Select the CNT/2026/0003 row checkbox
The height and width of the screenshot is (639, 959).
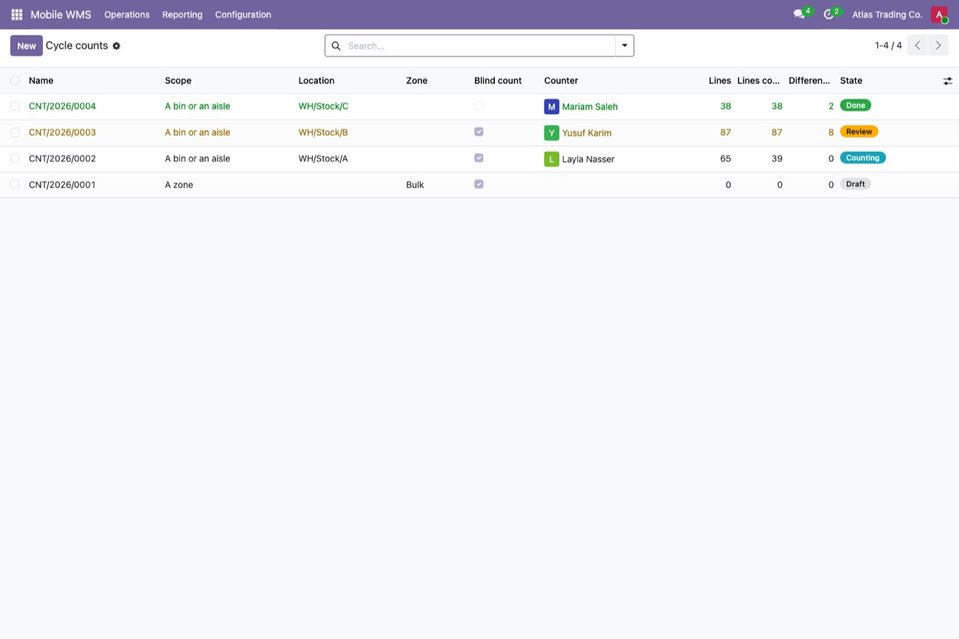click(x=15, y=132)
